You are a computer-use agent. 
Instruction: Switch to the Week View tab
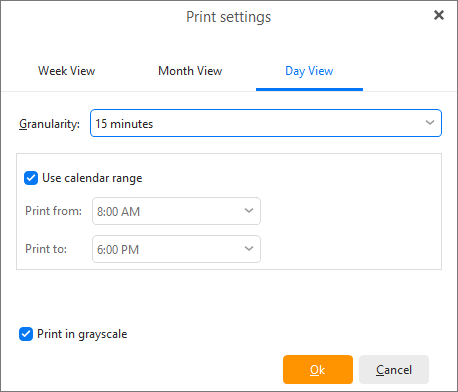(x=66, y=71)
